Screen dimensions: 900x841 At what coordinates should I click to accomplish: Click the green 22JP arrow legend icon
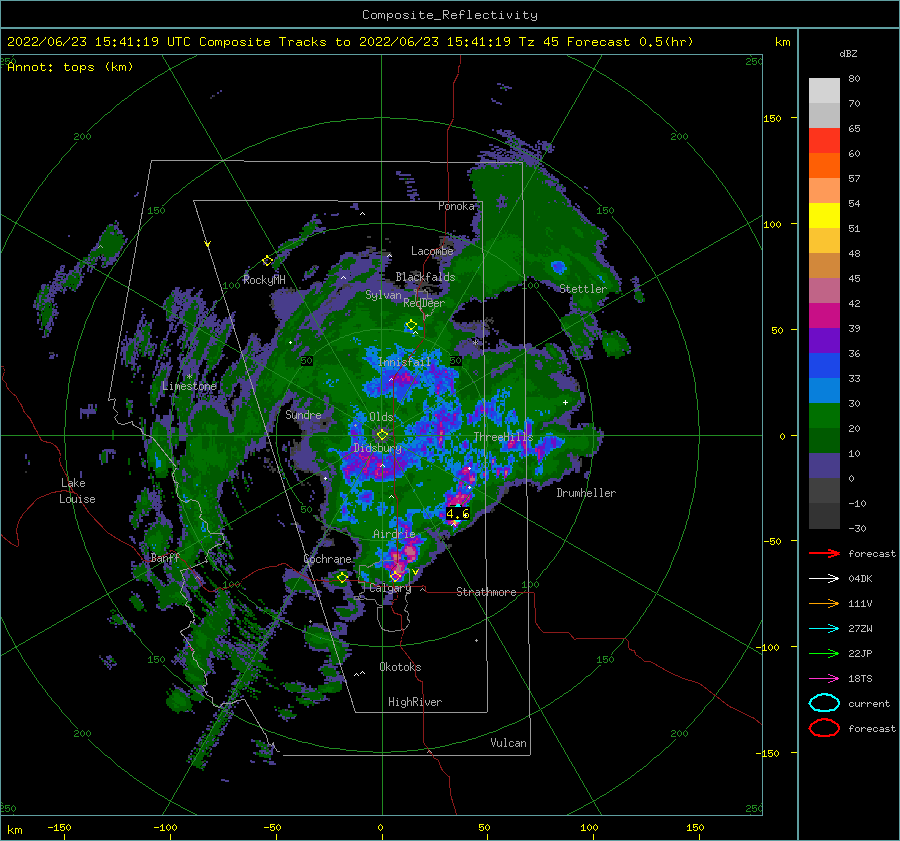[824, 653]
